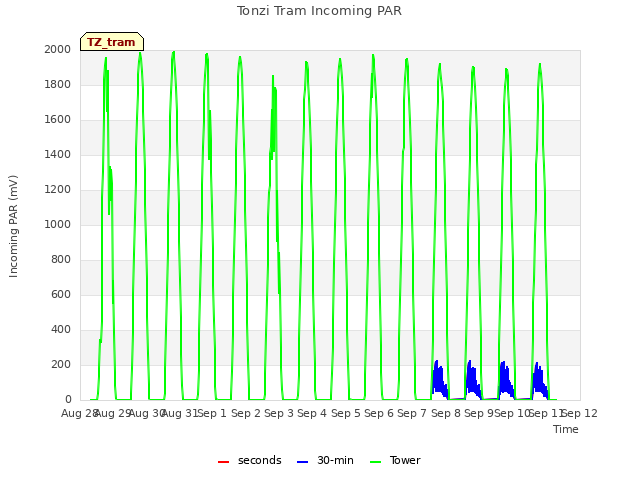This screenshot has height=480, width=640.
Task: Click the Sep 2 x-axis label
Action: [x=246, y=413]
